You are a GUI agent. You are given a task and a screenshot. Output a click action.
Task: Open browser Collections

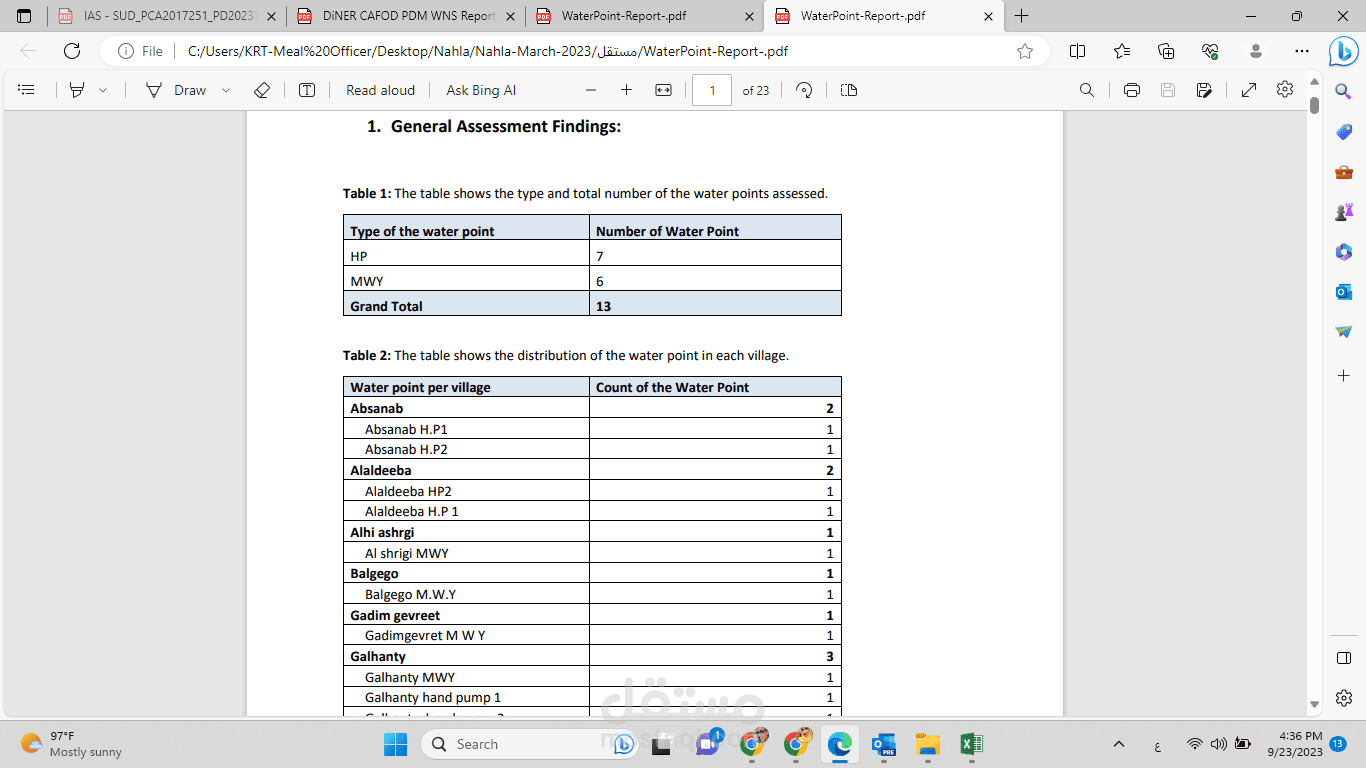1166,51
